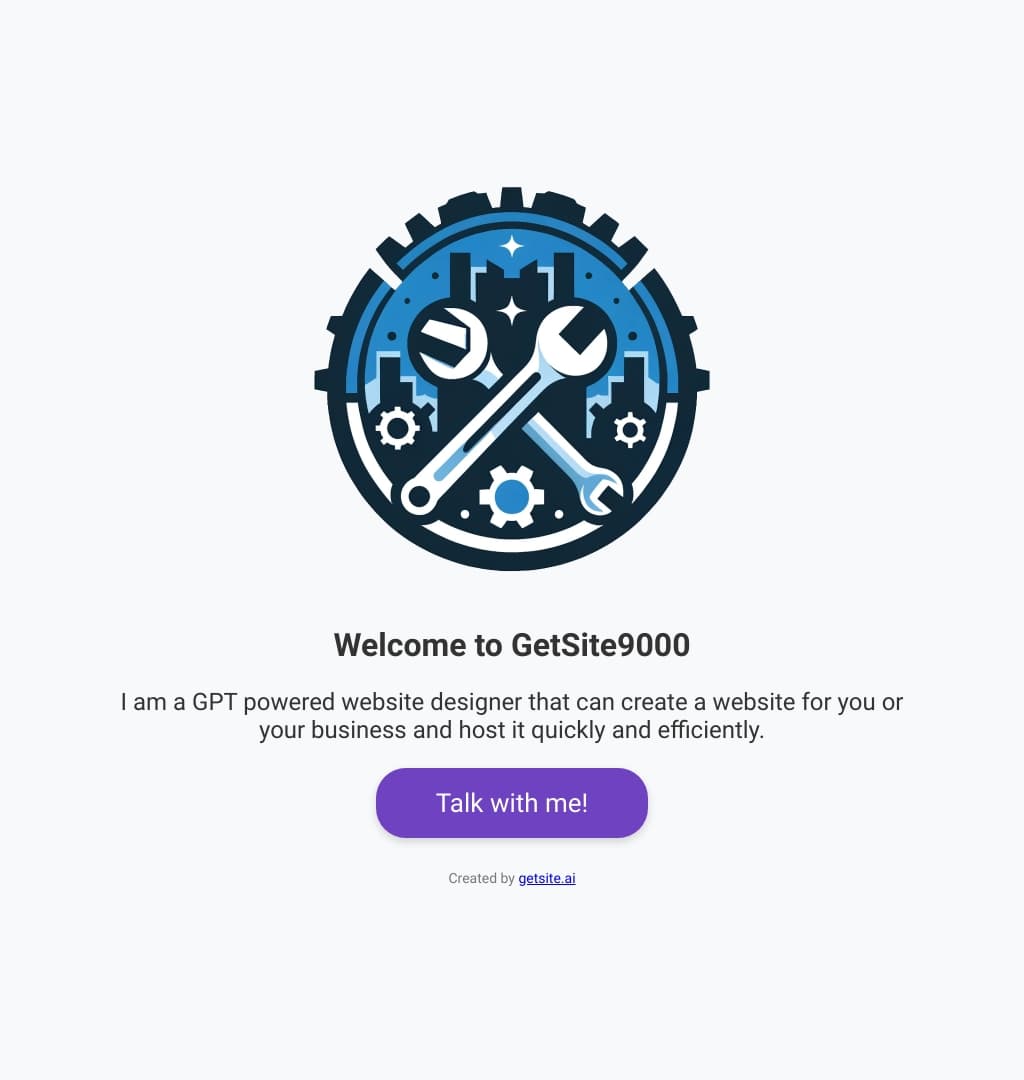Click the Created by label
Screen dimensions: 1024x1080
point(481,878)
